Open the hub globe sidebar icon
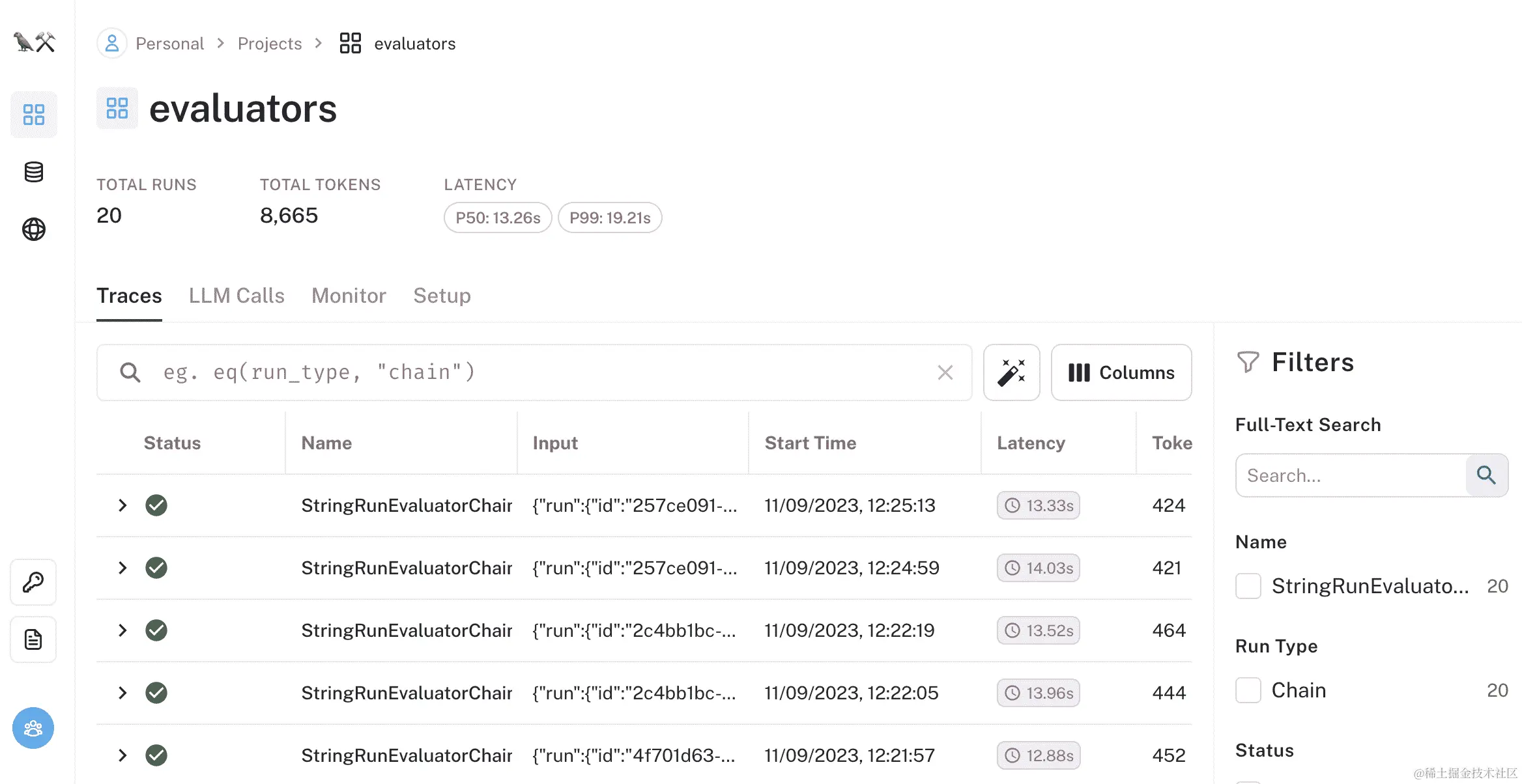The width and height of the screenshot is (1522, 784). (34, 229)
